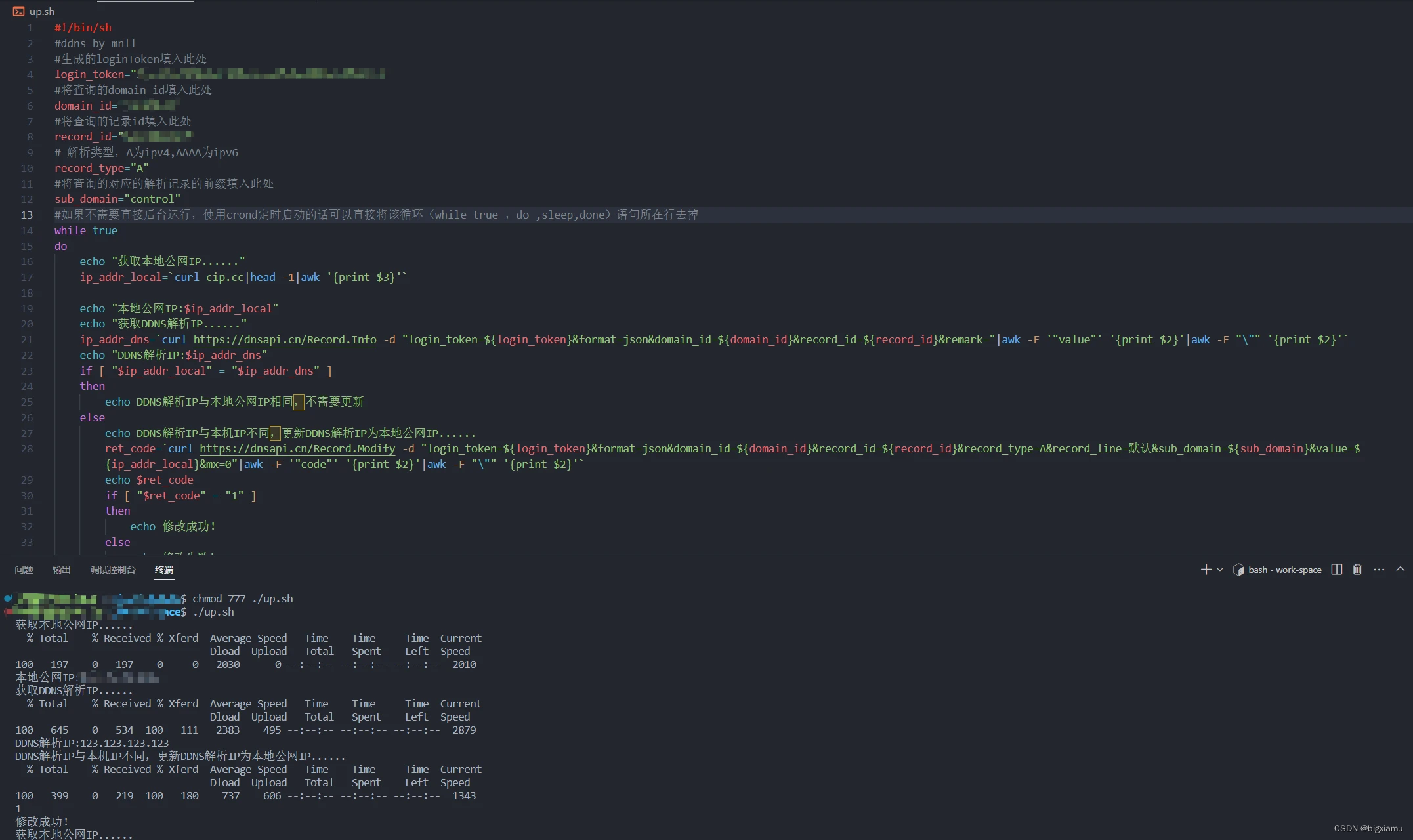Click the './up.sh' run command in terminal

213,612
